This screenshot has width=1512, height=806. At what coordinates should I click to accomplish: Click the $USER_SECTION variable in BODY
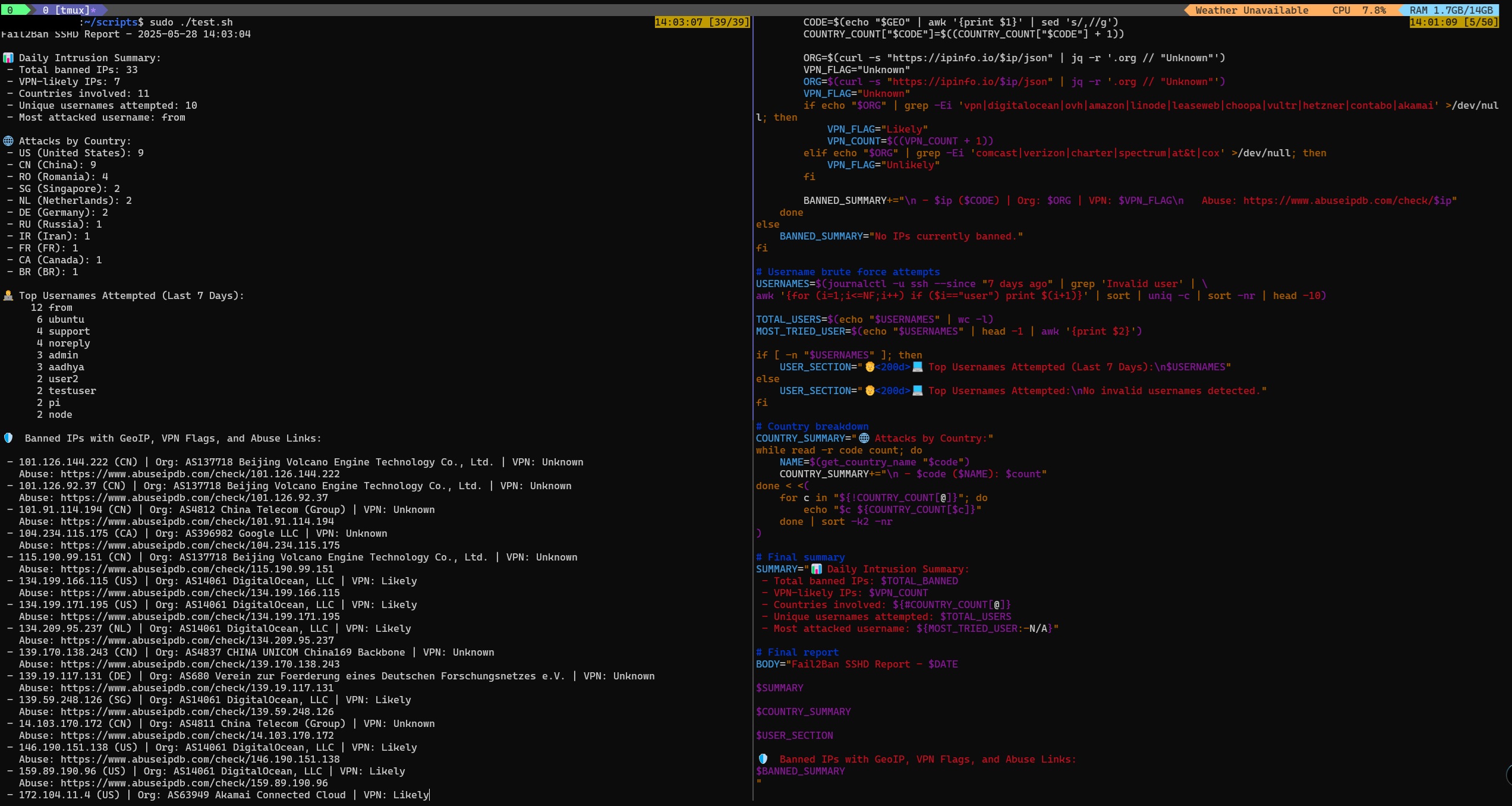[x=795, y=735]
